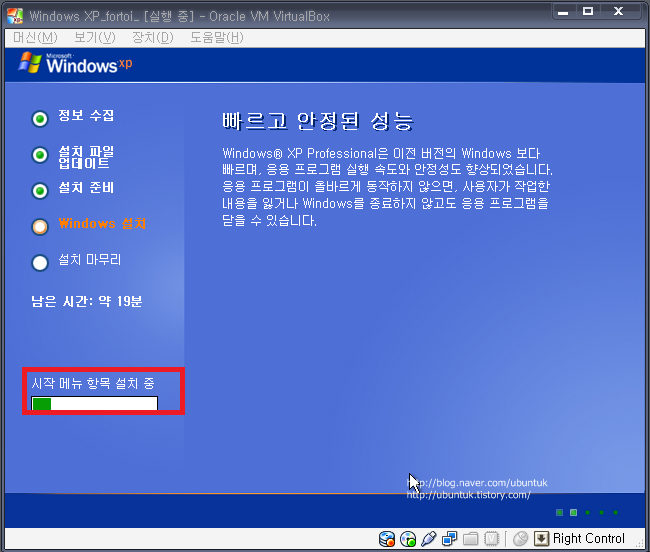This screenshot has height=552, width=650.
Task: Open the 장치(D) menu
Action: click(153, 38)
